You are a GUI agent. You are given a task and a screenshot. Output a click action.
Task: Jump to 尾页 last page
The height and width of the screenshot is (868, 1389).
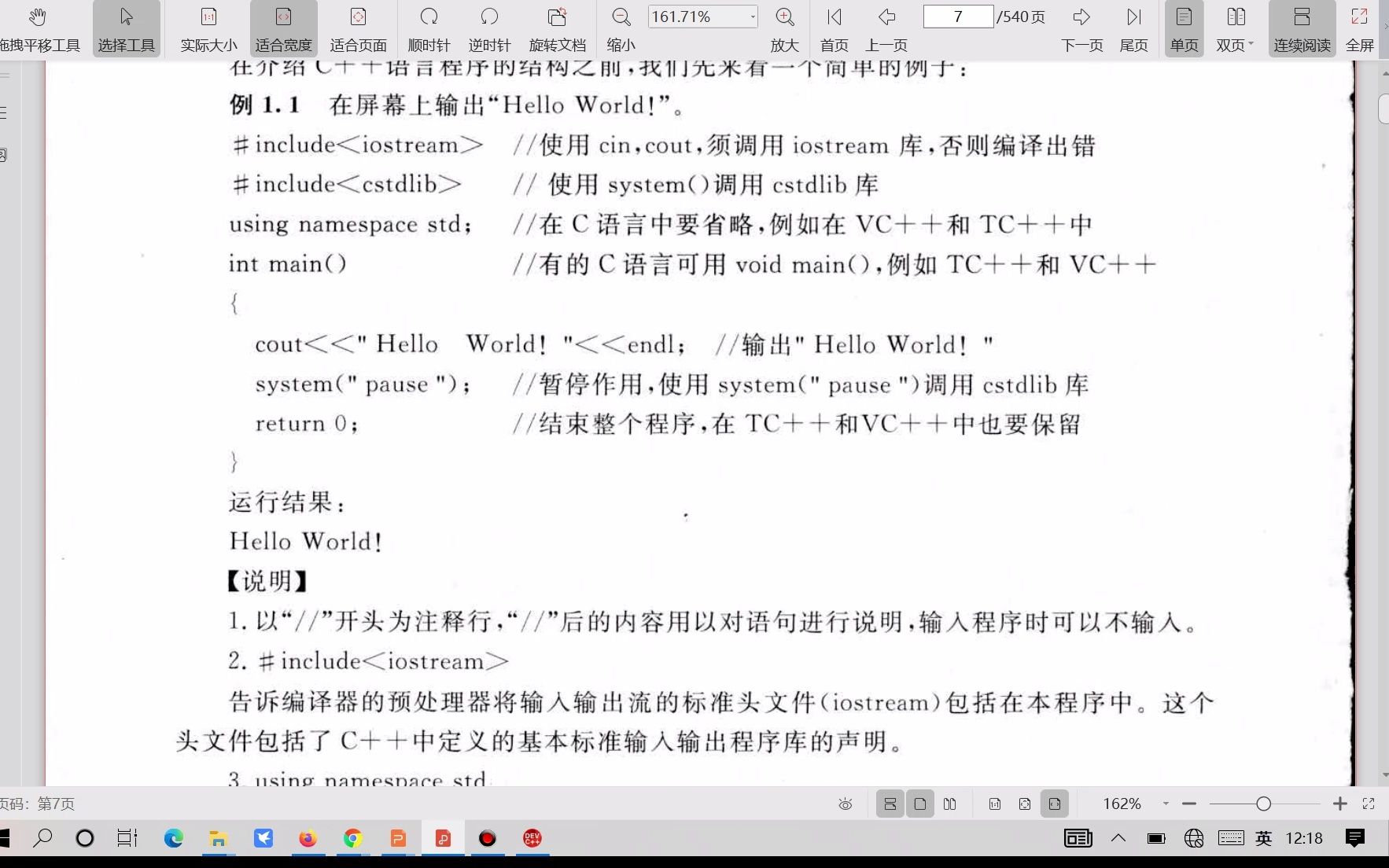[1133, 29]
